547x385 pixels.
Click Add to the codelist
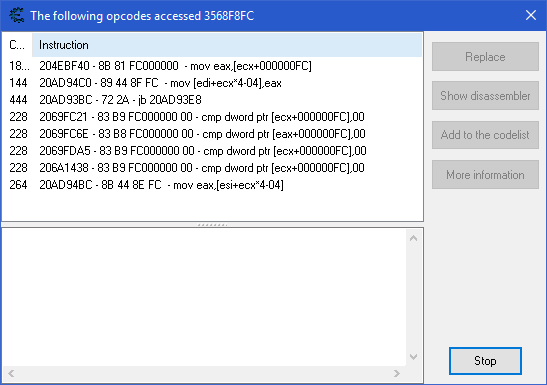(x=485, y=135)
